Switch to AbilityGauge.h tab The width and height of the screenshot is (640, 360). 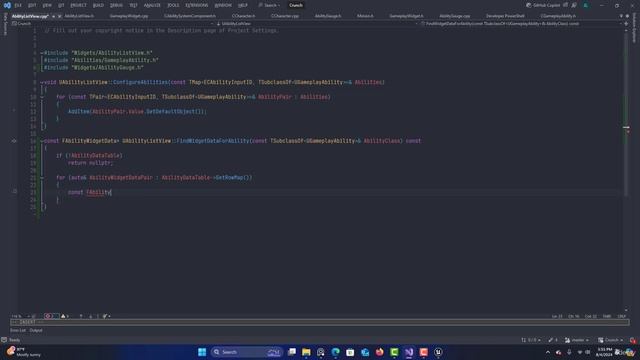pos(328,16)
